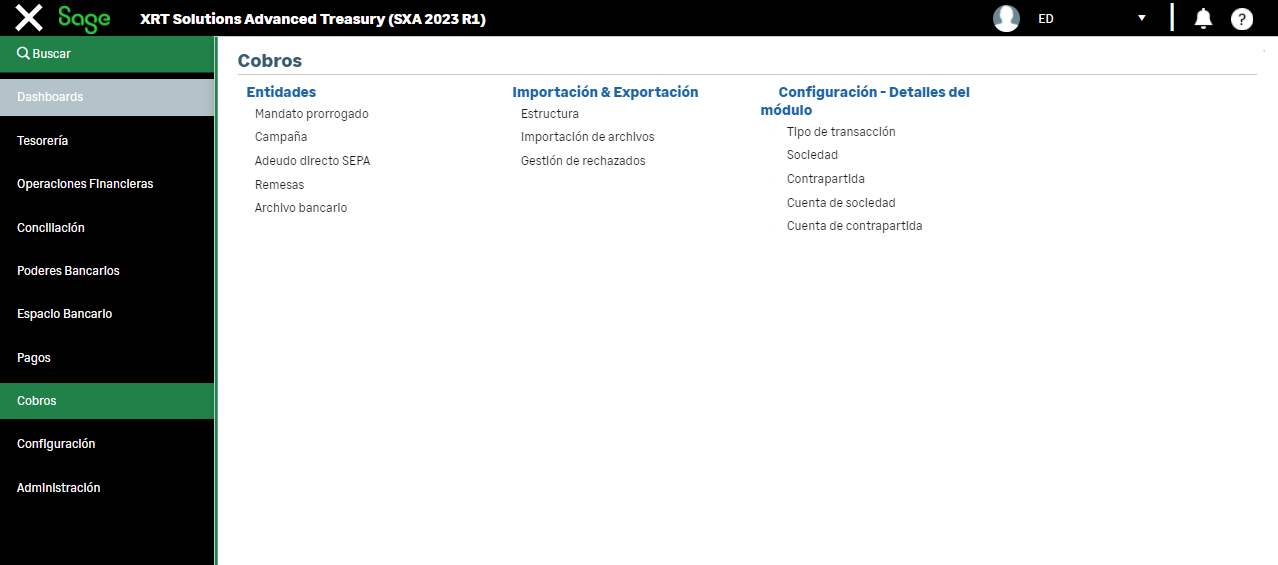The image size is (1278, 565).
Task: Click the user avatar picture
Action: pyautogui.click(x=1006, y=18)
